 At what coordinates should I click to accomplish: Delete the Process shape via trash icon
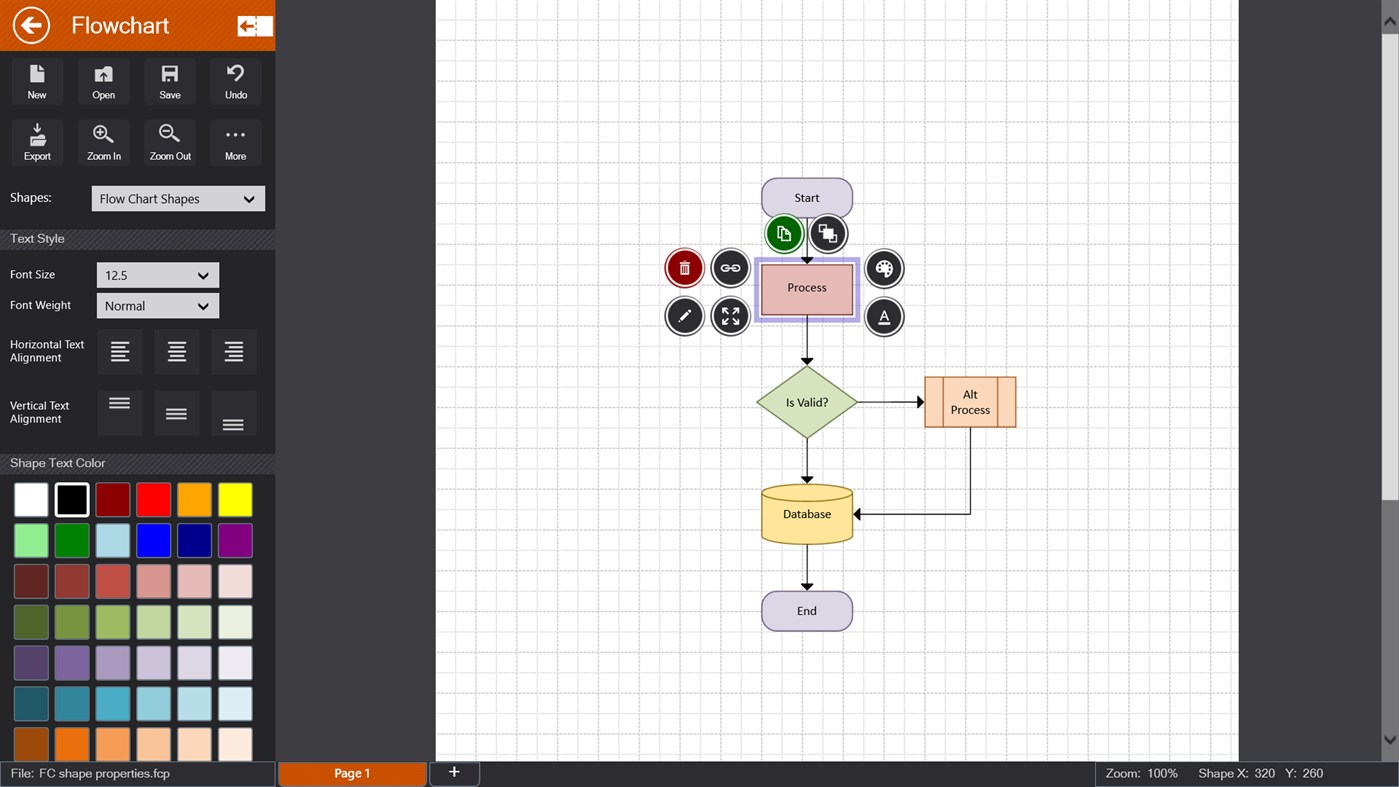(x=684, y=267)
